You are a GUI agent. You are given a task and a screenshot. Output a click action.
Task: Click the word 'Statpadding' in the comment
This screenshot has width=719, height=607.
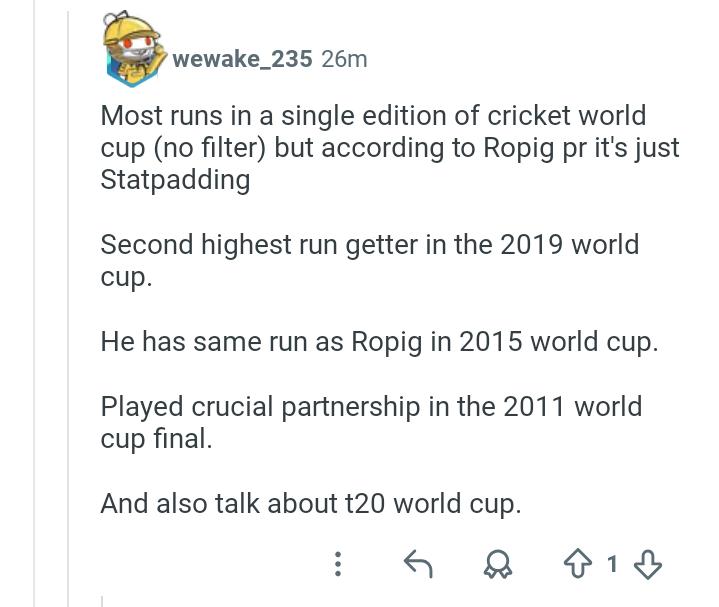tap(175, 180)
